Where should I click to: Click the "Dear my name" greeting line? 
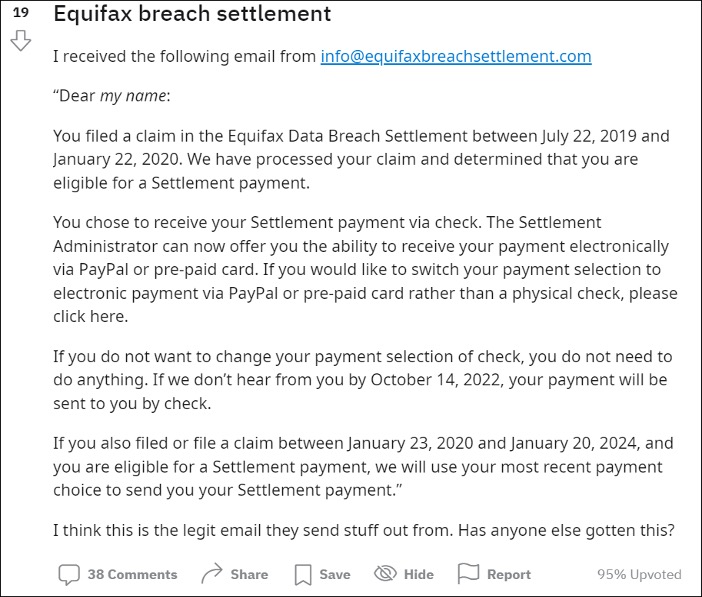point(112,96)
